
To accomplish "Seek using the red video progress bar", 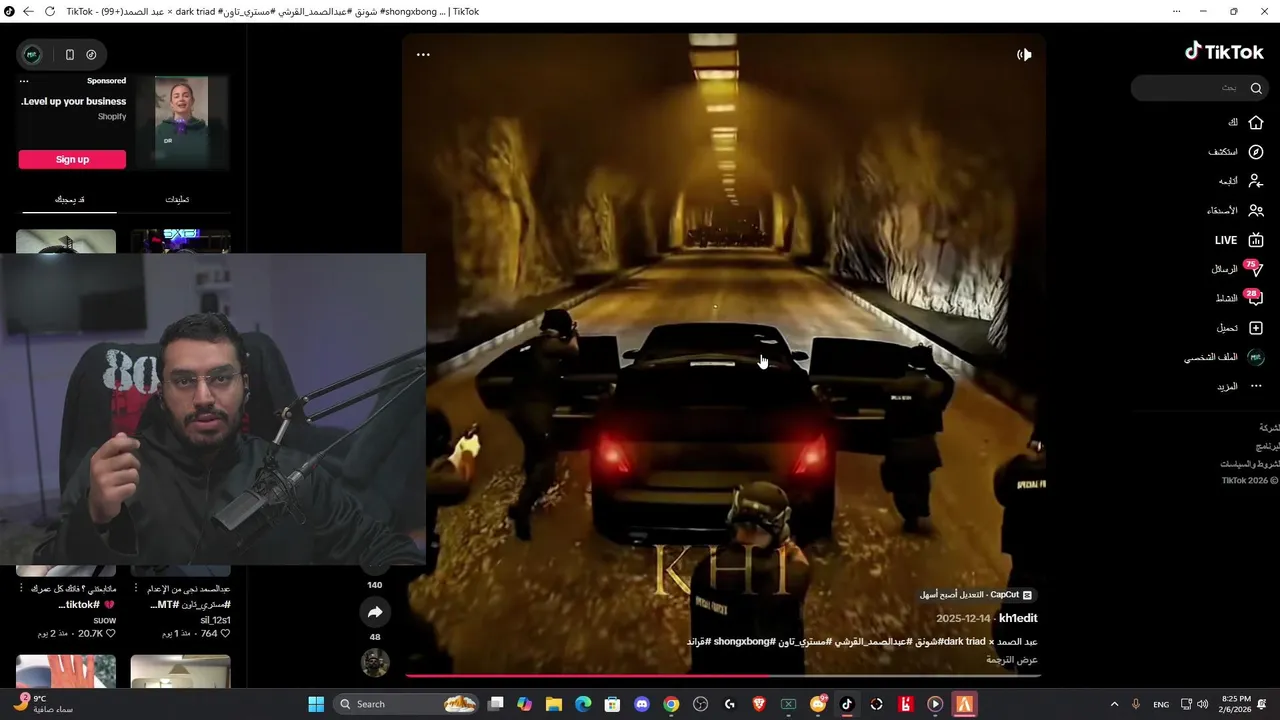I will tap(722, 676).
